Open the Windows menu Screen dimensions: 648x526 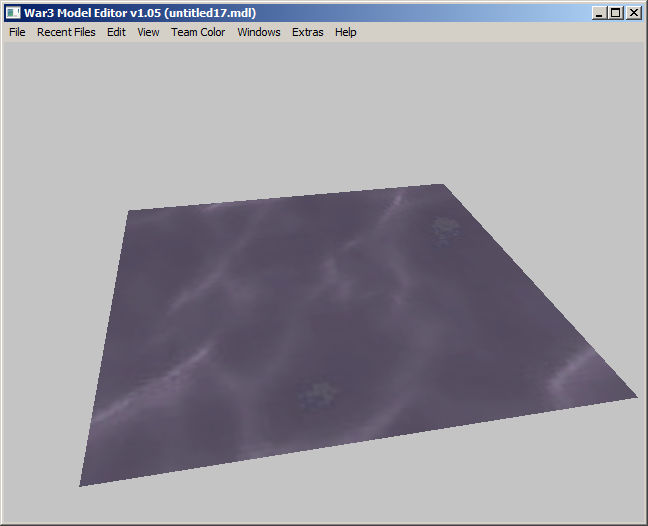tap(259, 32)
